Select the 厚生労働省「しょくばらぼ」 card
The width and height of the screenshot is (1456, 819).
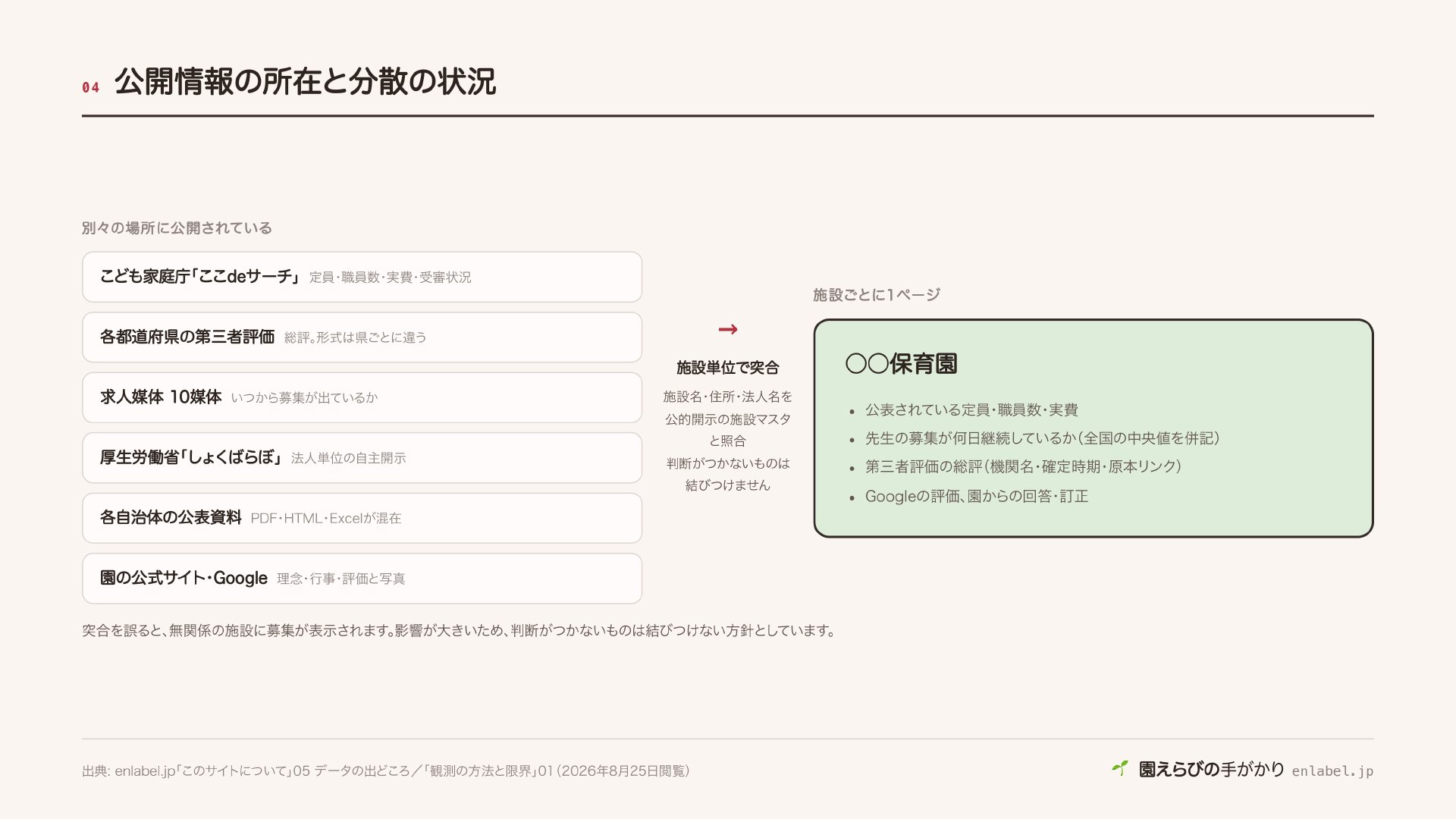362,458
